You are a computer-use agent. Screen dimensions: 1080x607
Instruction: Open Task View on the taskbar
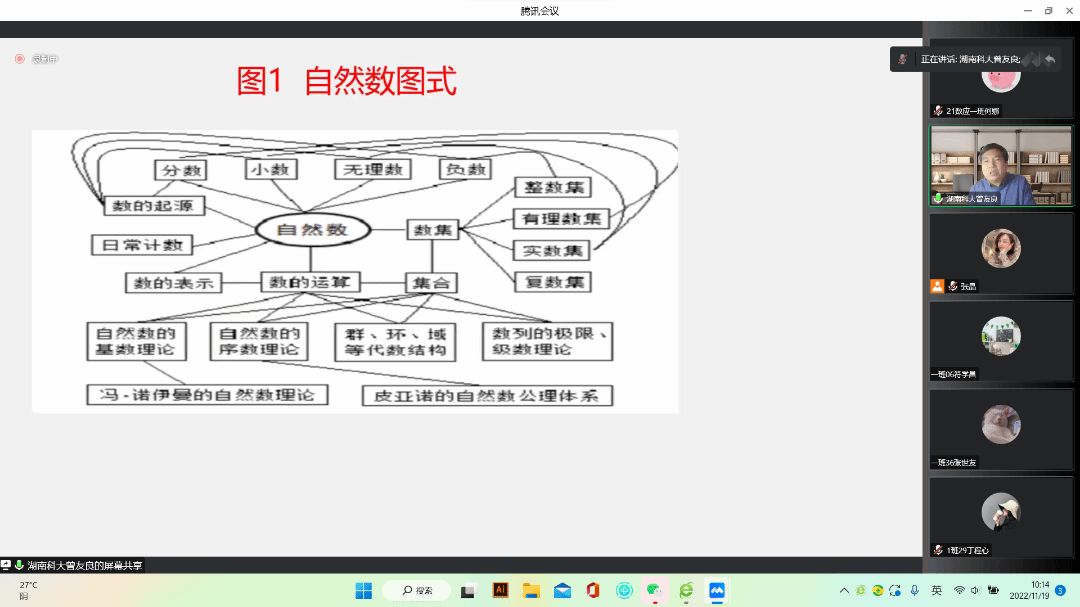coord(468,591)
